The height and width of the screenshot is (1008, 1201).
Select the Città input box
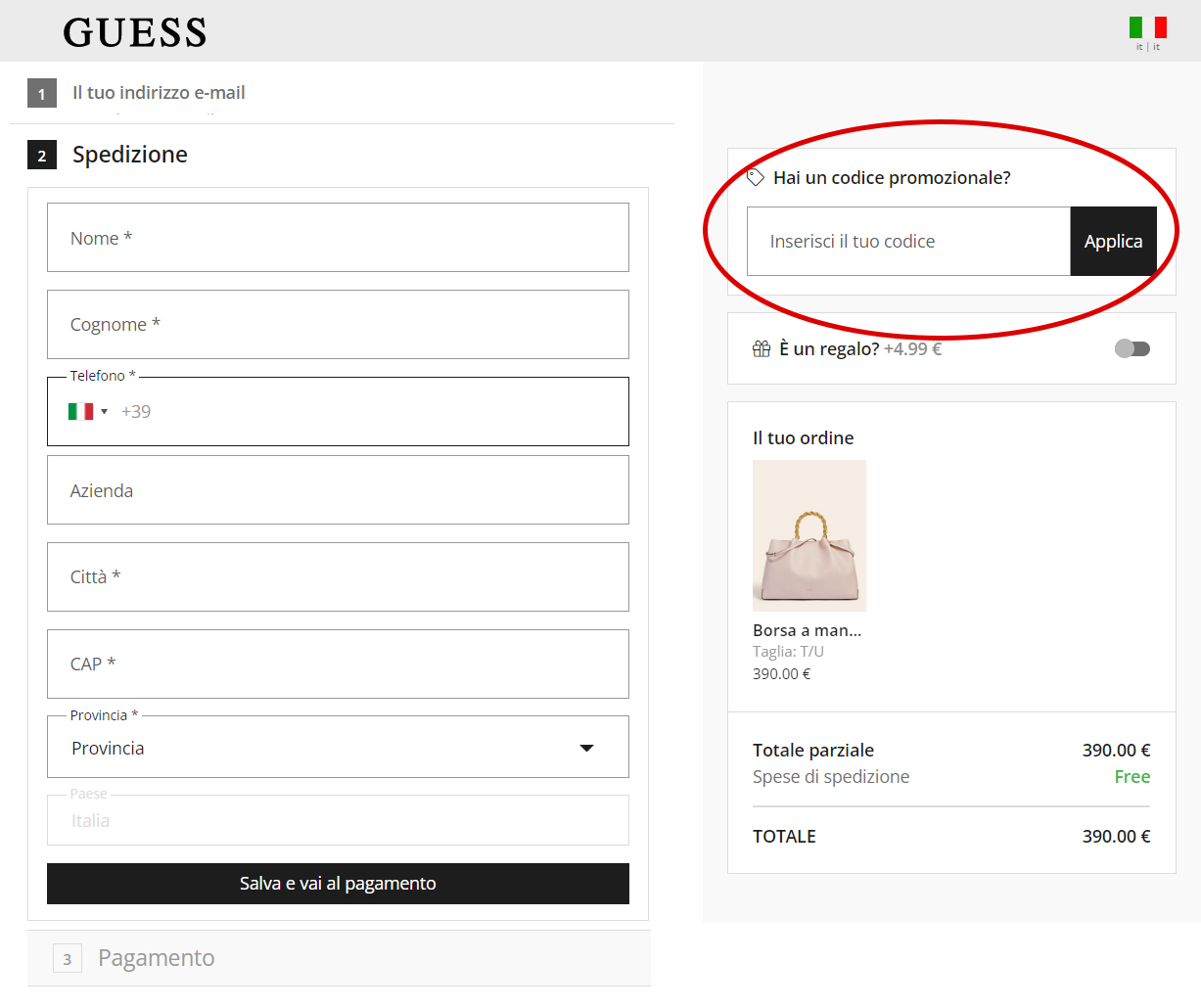pyautogui.click(x=338, y=576)
